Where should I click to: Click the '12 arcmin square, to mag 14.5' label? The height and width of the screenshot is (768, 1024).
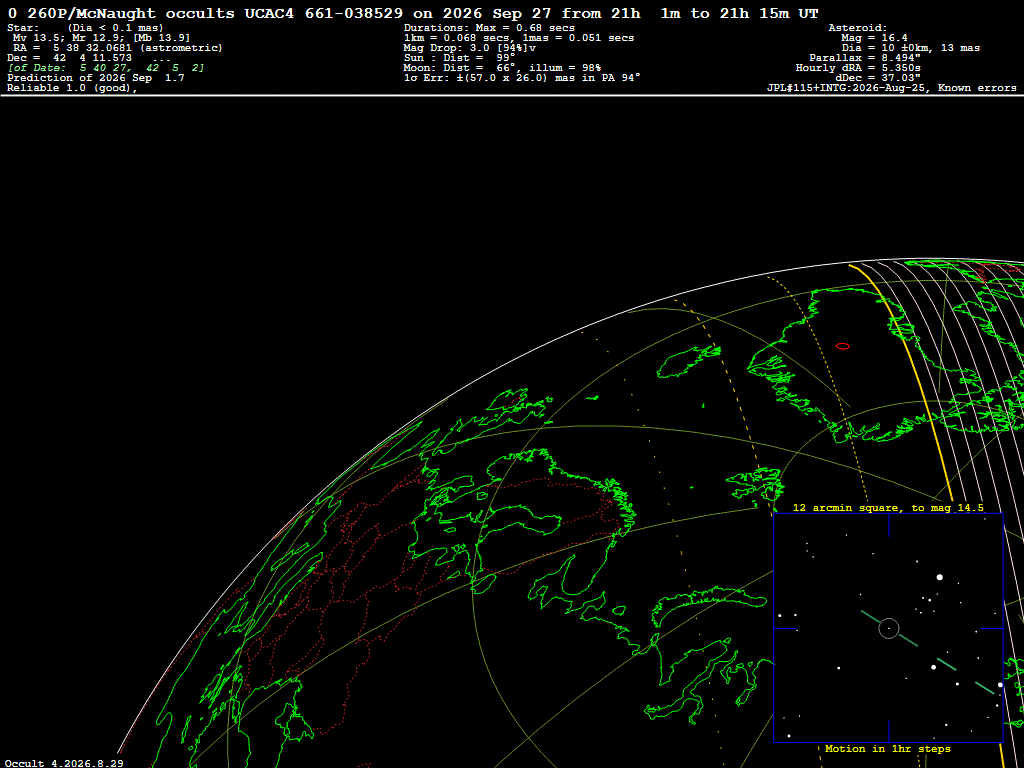[x=888, y=507]
